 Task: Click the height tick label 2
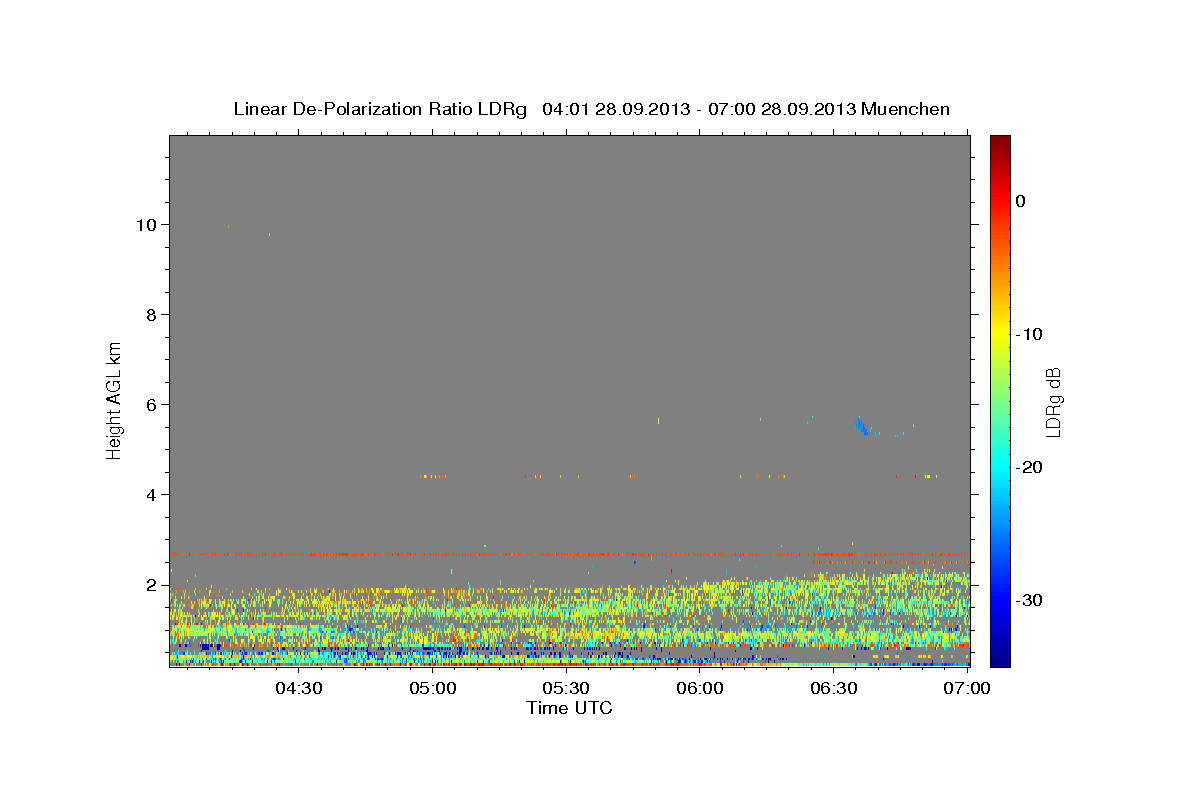tap(153, 585)
